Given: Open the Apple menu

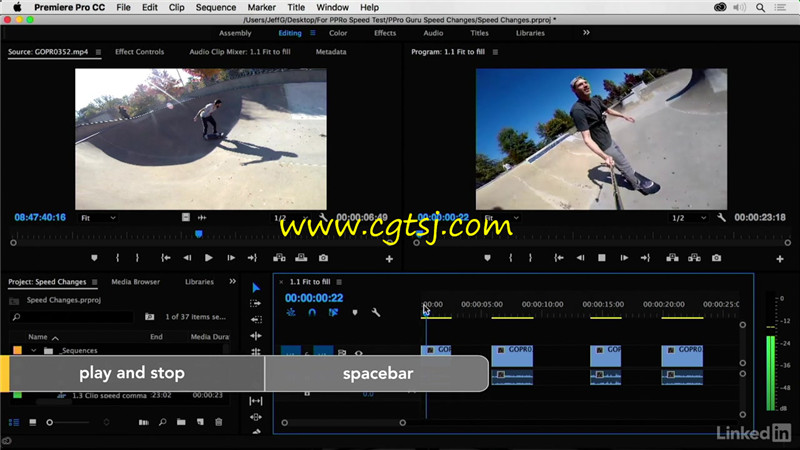Looking at the screenshot, I should point(17,7).
